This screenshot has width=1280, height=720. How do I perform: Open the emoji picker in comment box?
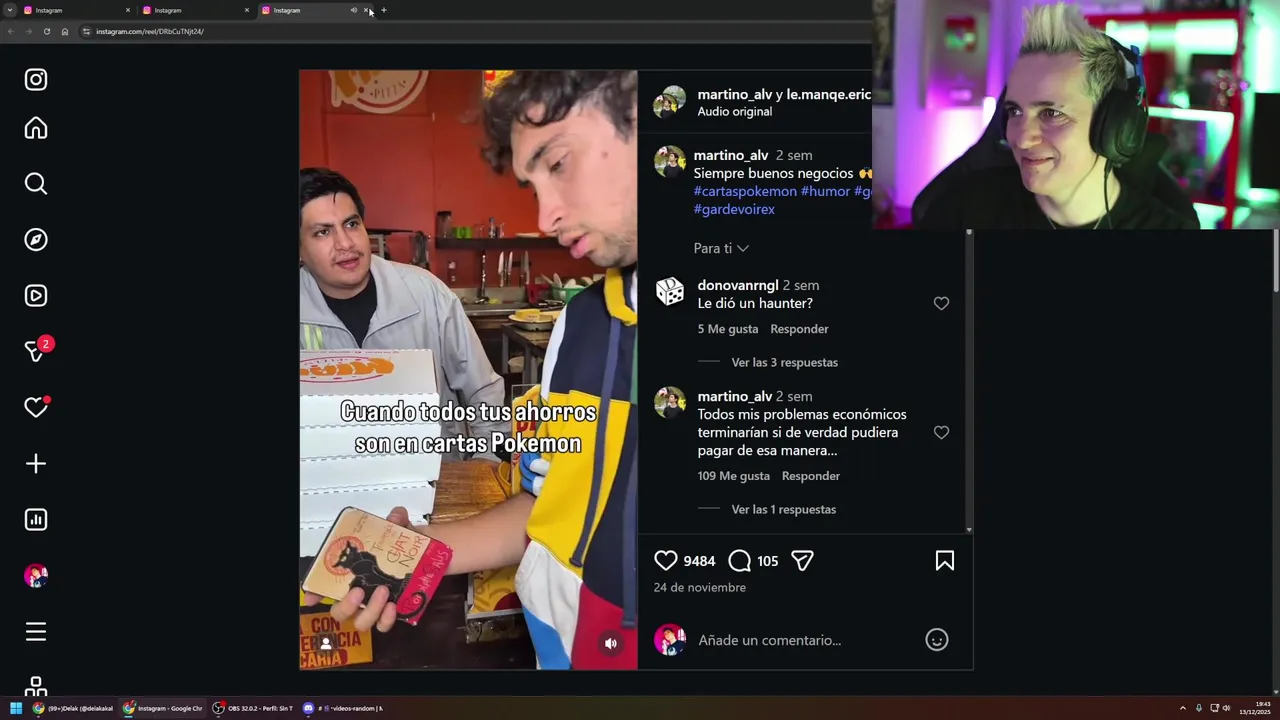click(x=937, y=640)
